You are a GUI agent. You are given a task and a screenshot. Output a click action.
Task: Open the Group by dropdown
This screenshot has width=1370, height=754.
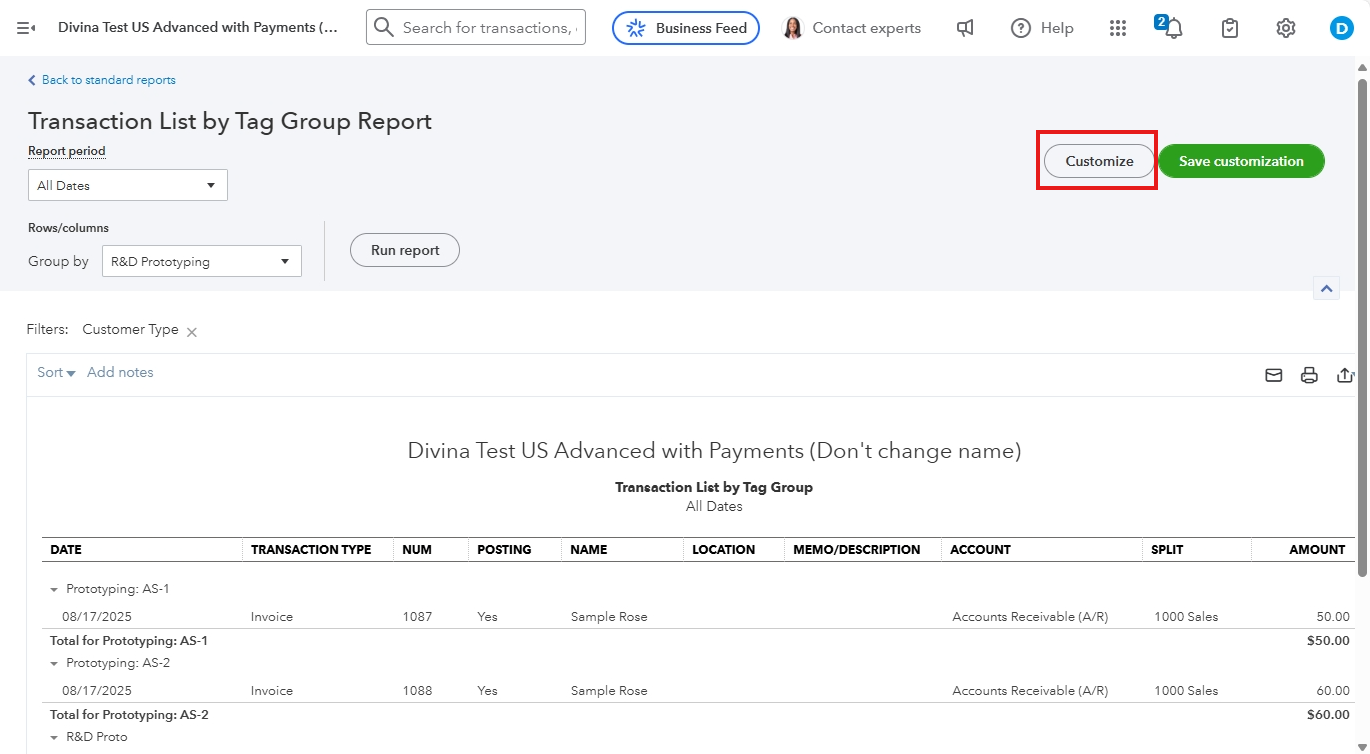tap(201, 262)
